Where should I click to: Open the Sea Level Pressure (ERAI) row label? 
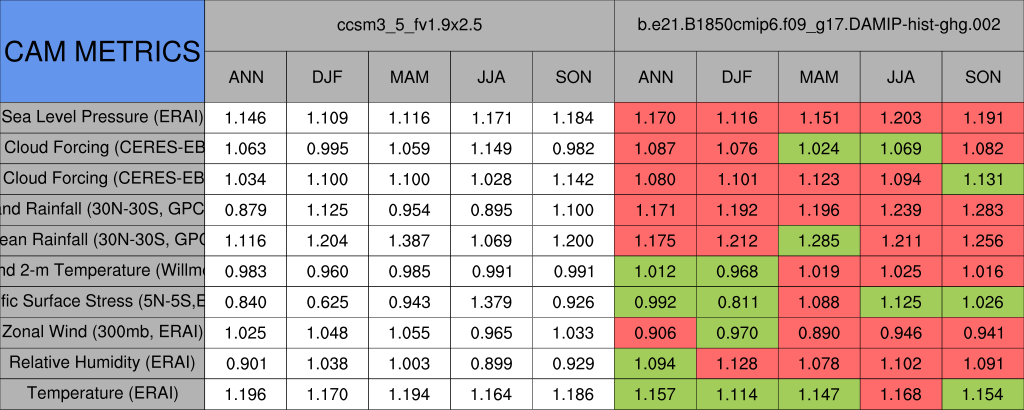tap(102, 117)
